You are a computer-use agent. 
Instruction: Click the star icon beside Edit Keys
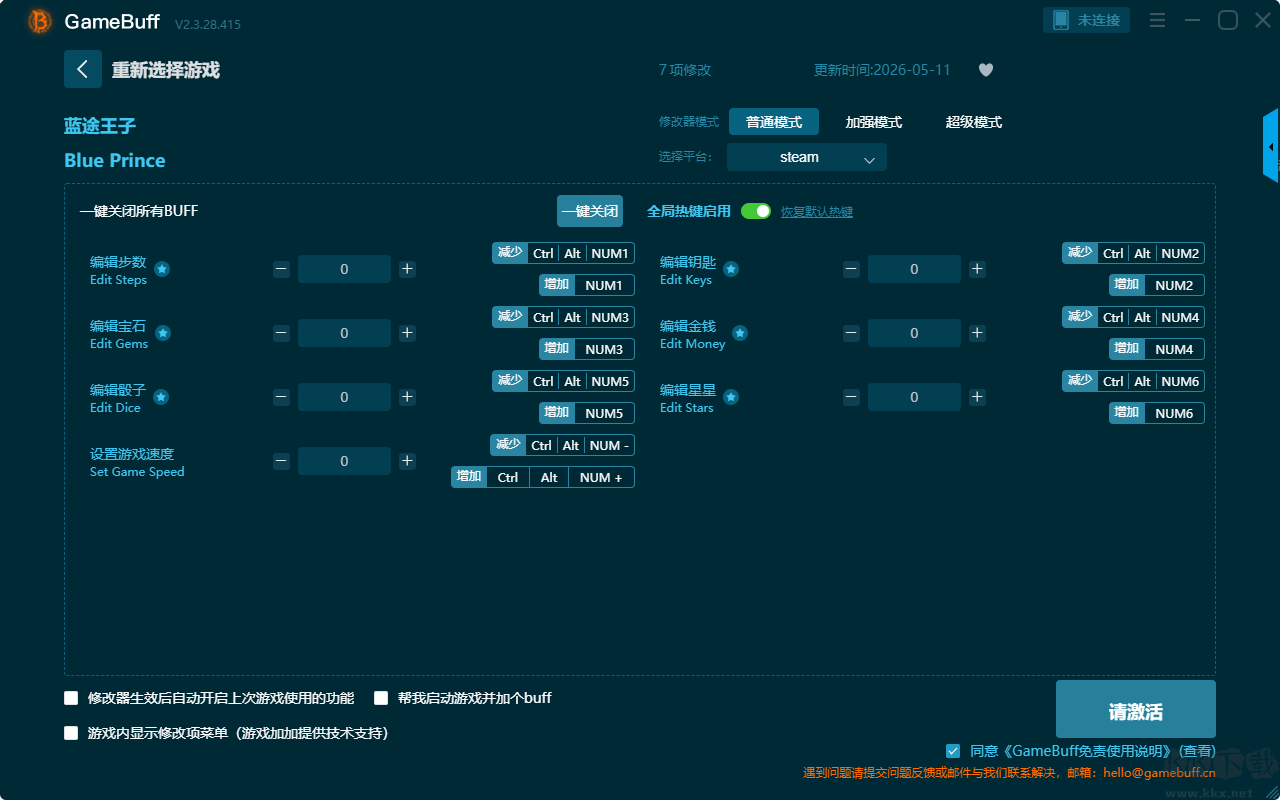pyautogui.click(x=731, y=269)
